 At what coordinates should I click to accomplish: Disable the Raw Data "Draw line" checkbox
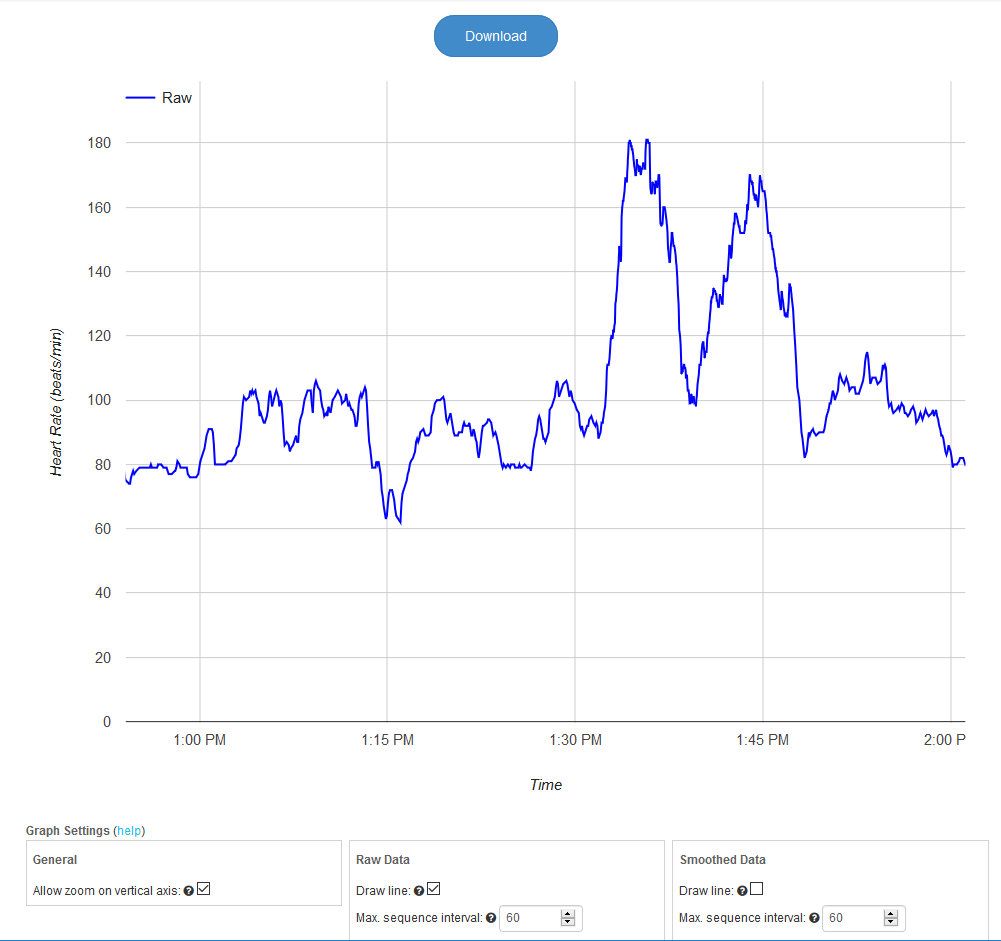[x=431, y=888]
